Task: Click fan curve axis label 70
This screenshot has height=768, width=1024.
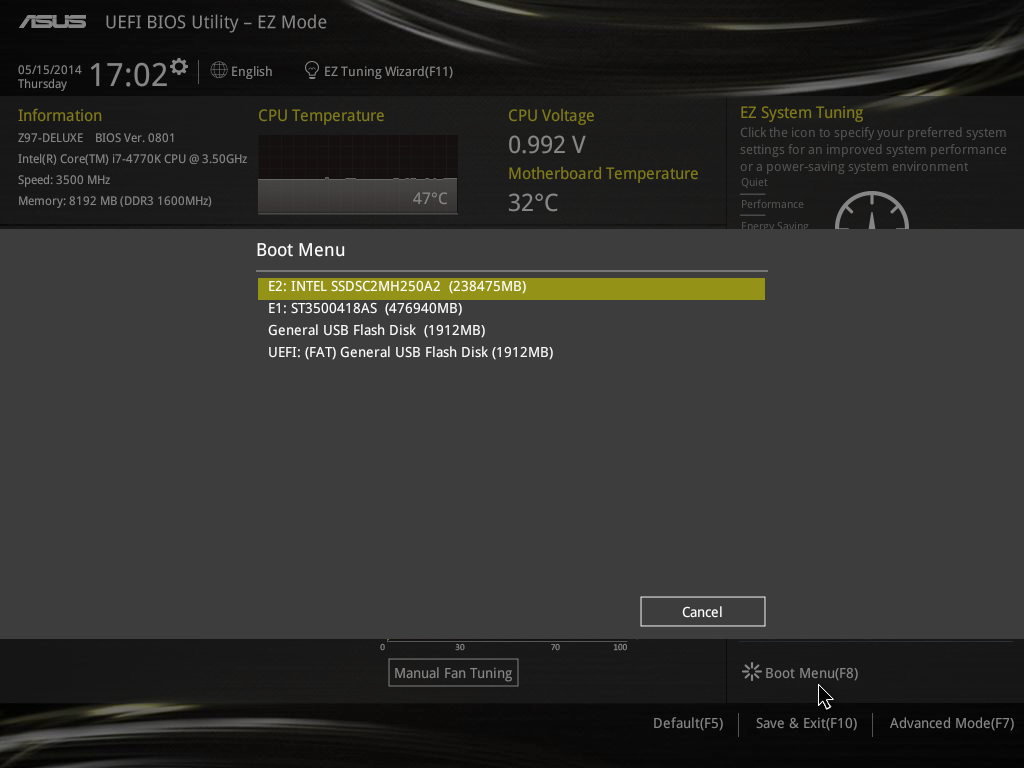Action: pyautogui.click(x=555, y=647)
